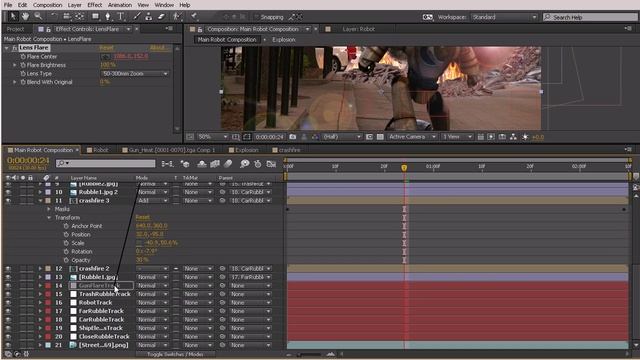Open the viewer magnification 50% dropdown
Image resolution: width=640 pixels, height=360 pixels.
tap(212, 137)
